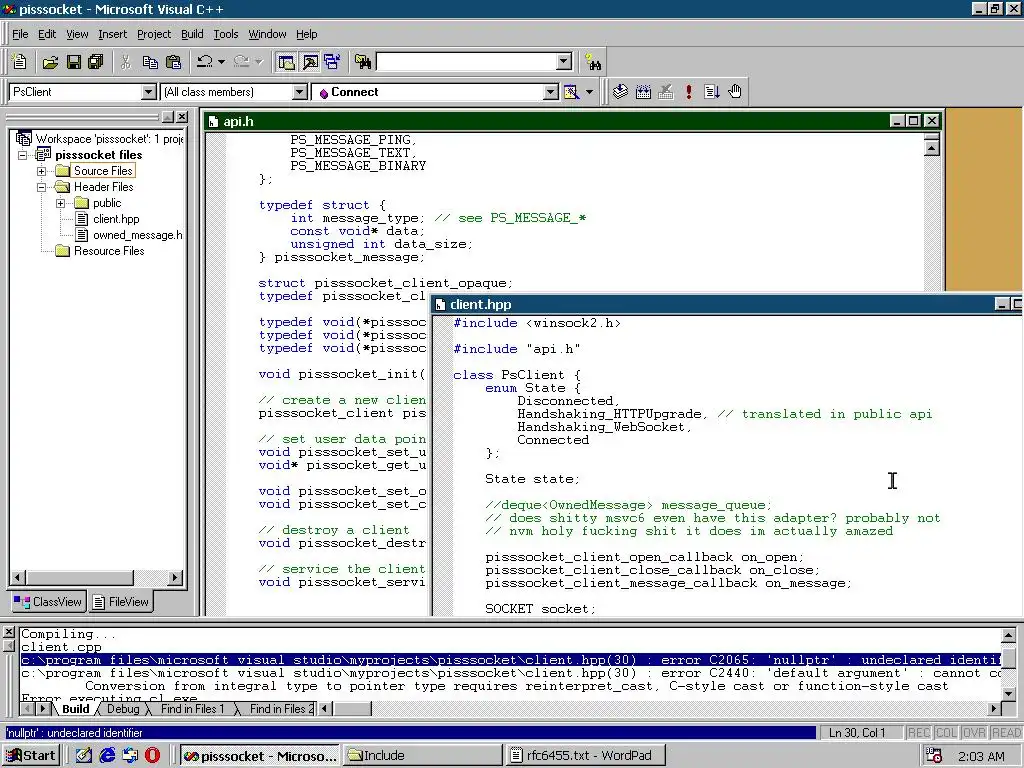The width and height of the screenshot is (1024, 768).
Task: Launch Internet Explorer from quick launch
Action: click(107, 756)
